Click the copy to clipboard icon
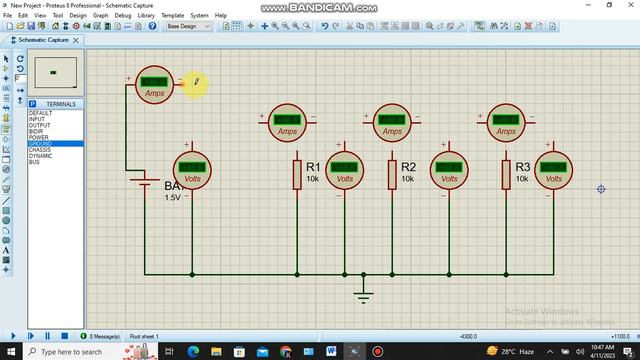Viewport: 640px width, 360px height. (360, 26)
